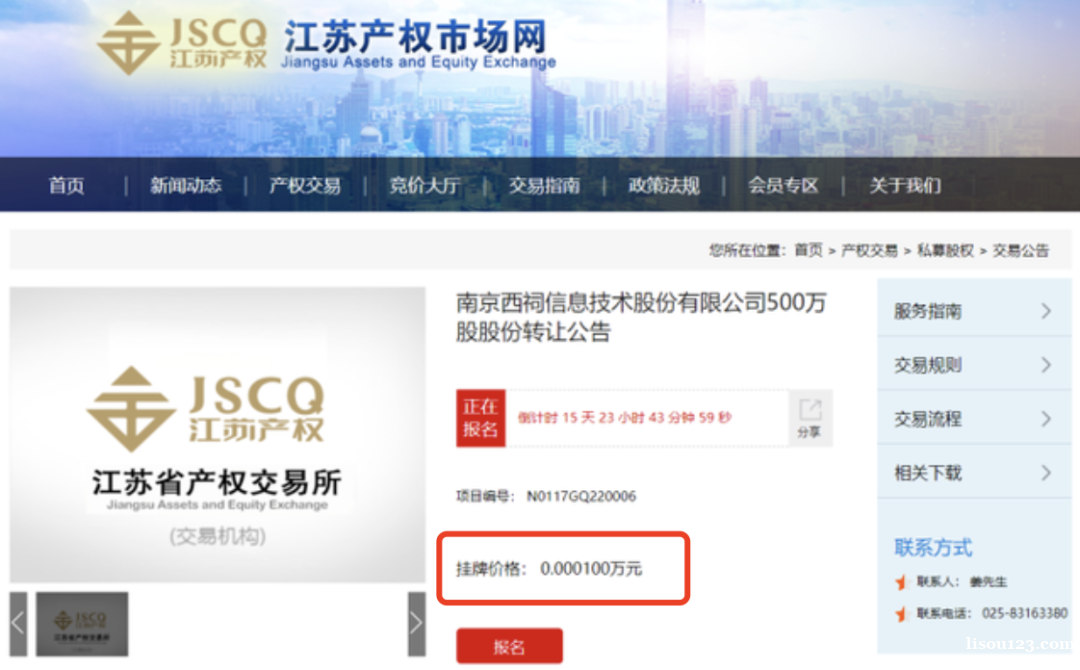Open 政策法规 menu item
Screen dimensions: 1080x670
coord(664,185)
